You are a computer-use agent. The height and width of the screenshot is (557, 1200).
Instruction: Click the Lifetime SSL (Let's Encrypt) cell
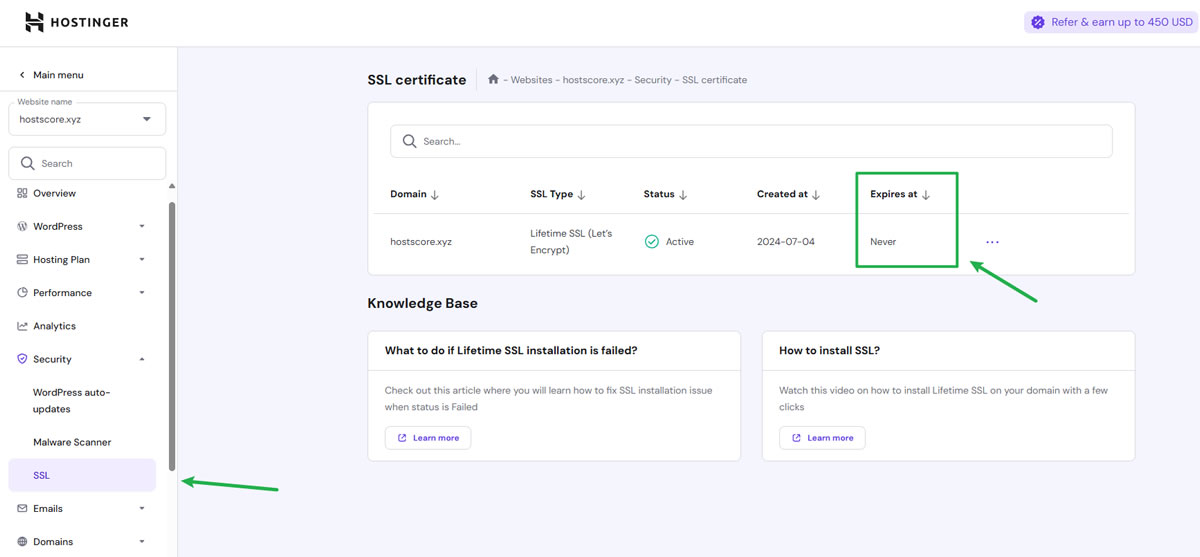click(570, 241)
